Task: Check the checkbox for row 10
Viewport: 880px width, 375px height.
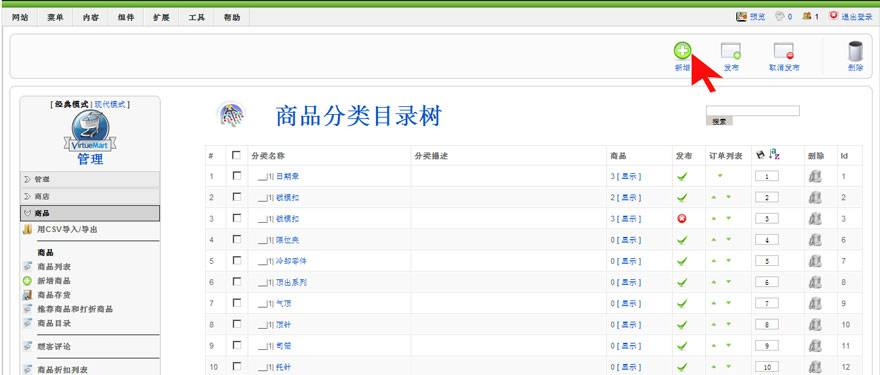Action: pos(236,367)
